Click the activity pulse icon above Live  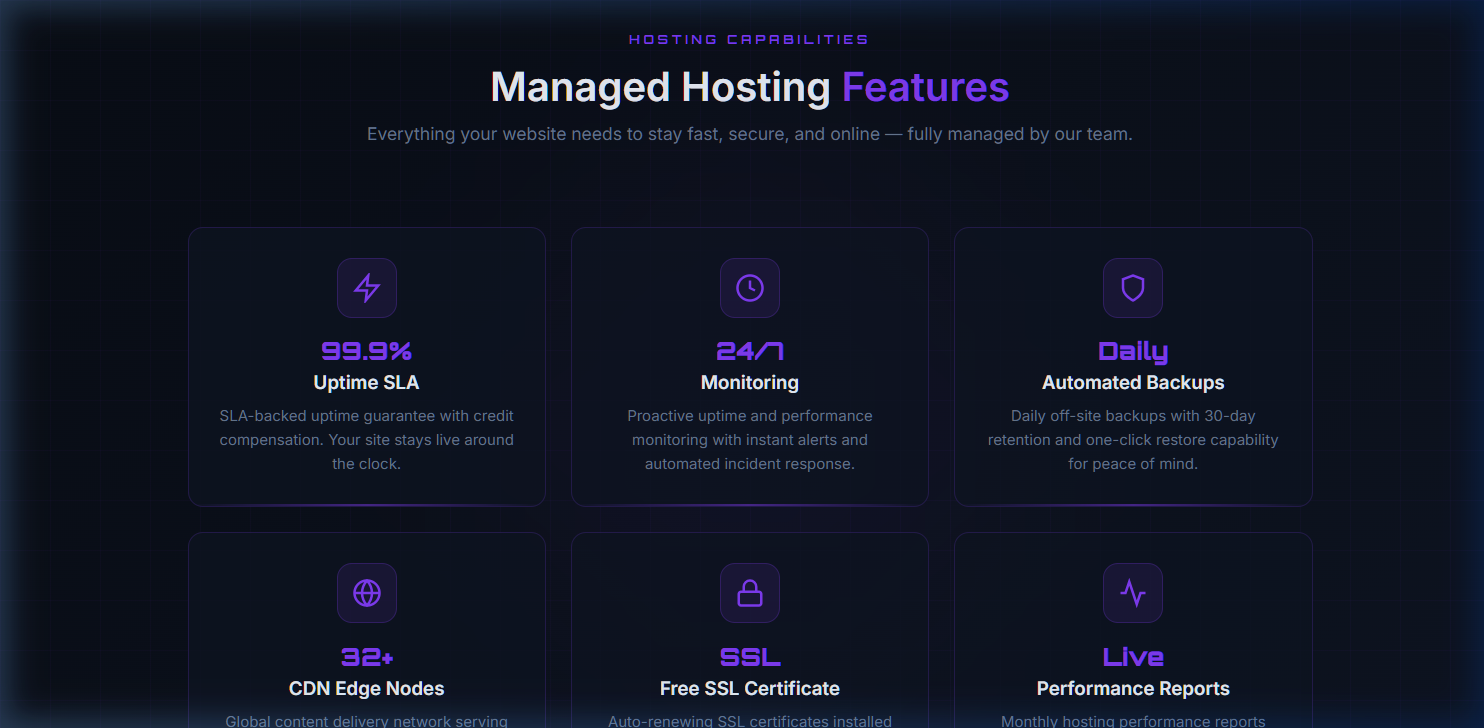point(1133,593)
